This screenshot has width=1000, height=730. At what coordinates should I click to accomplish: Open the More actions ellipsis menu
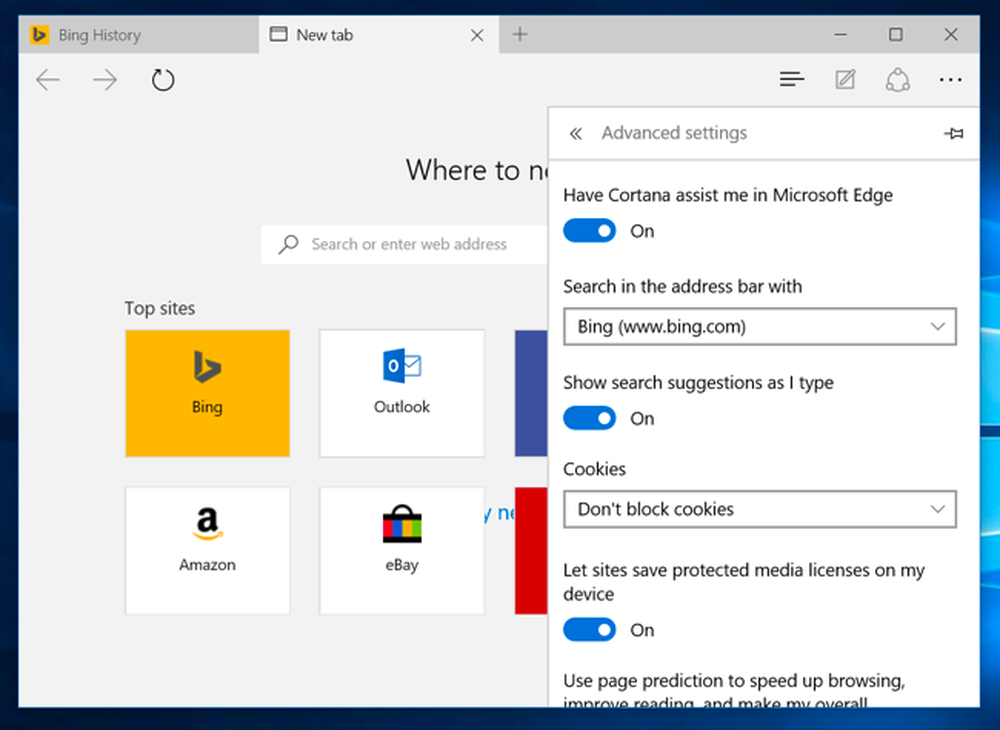tap(950, 80)
